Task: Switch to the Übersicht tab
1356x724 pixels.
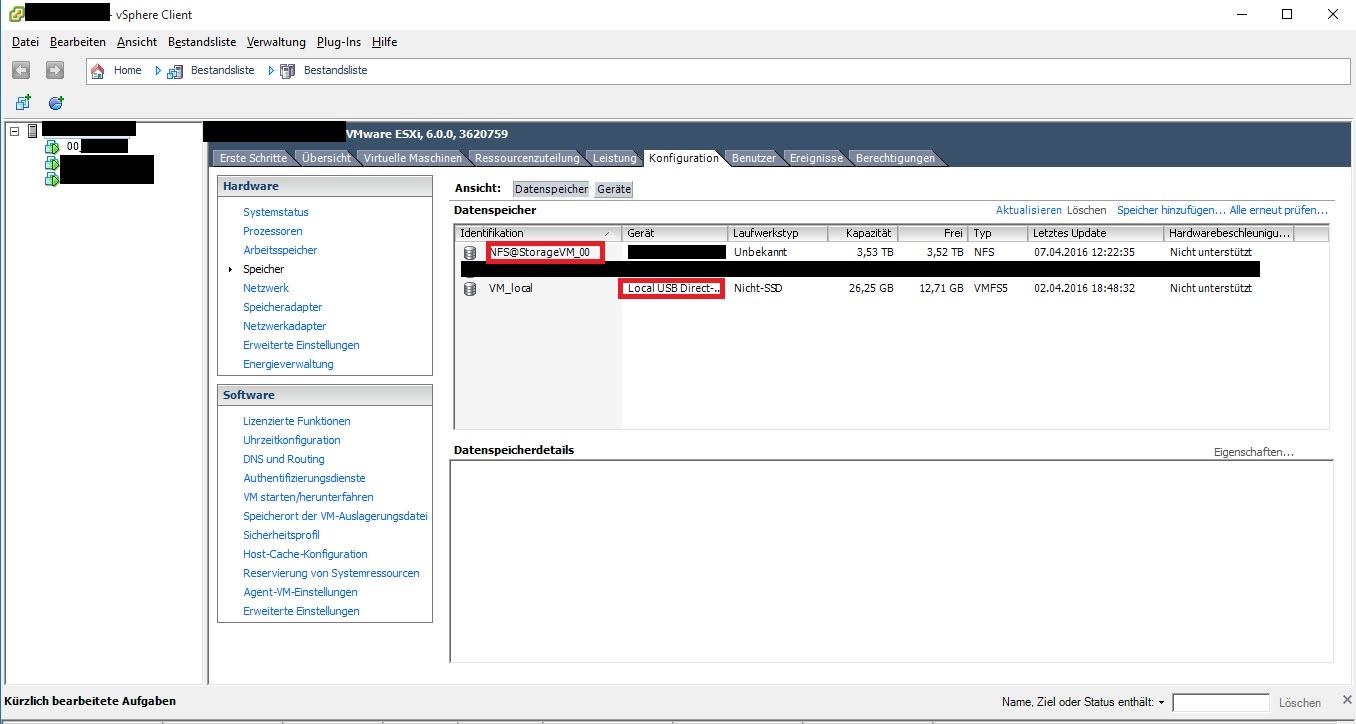Action: point(326,158)
